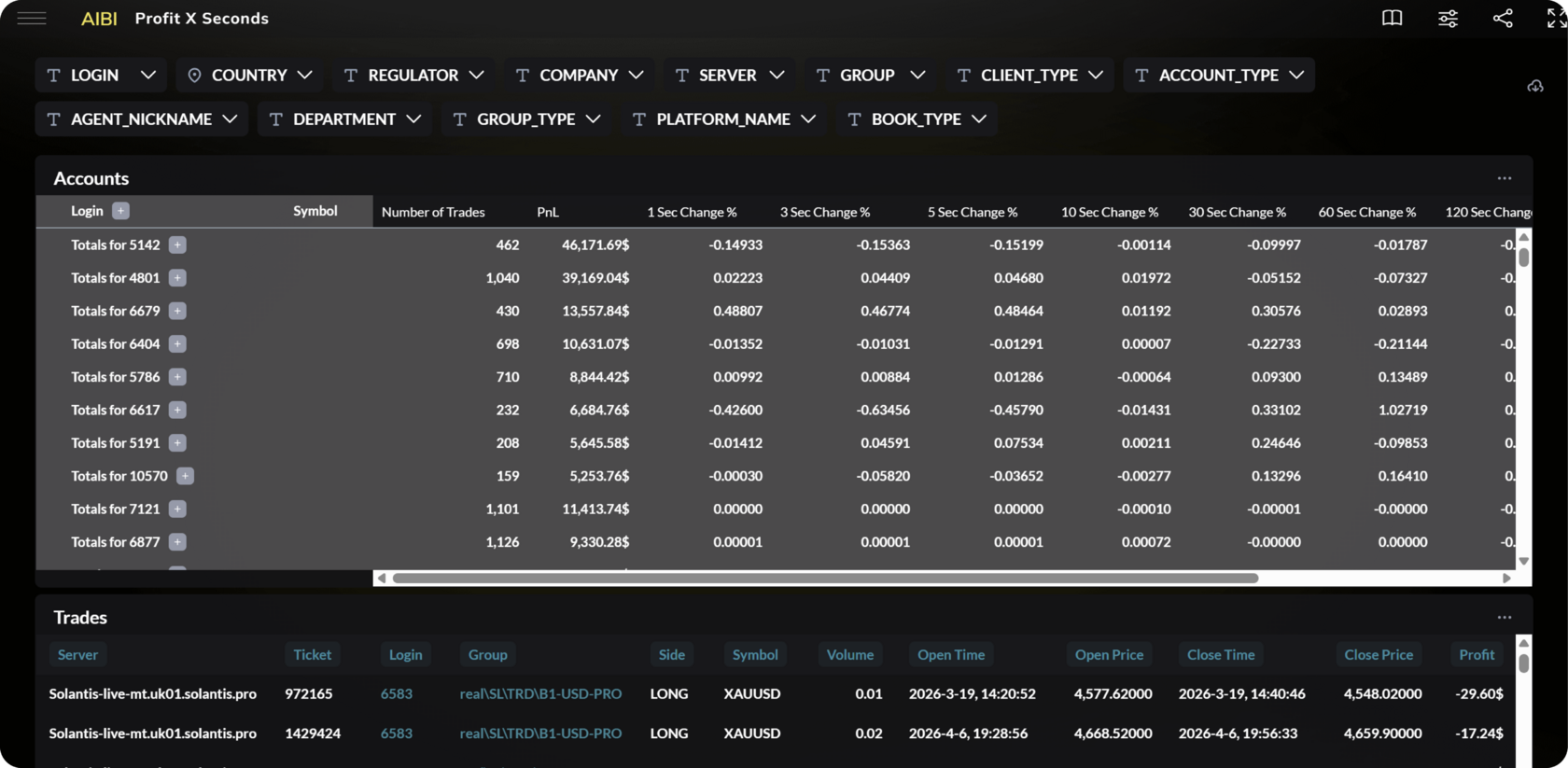This screenshot has height=768, width=1568.
Task: Expand Totals for 6679 row
Action: coord(177,311)
